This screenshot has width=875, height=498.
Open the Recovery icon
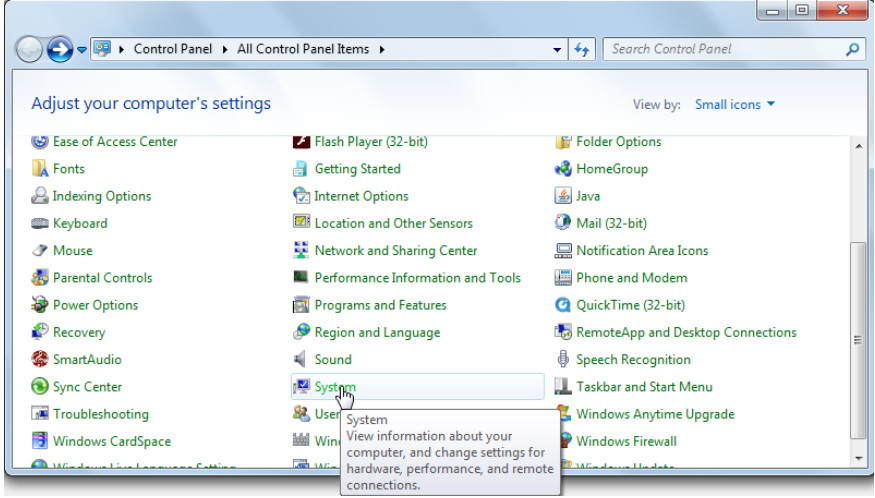pyautogui.click(x=40, y=332)
